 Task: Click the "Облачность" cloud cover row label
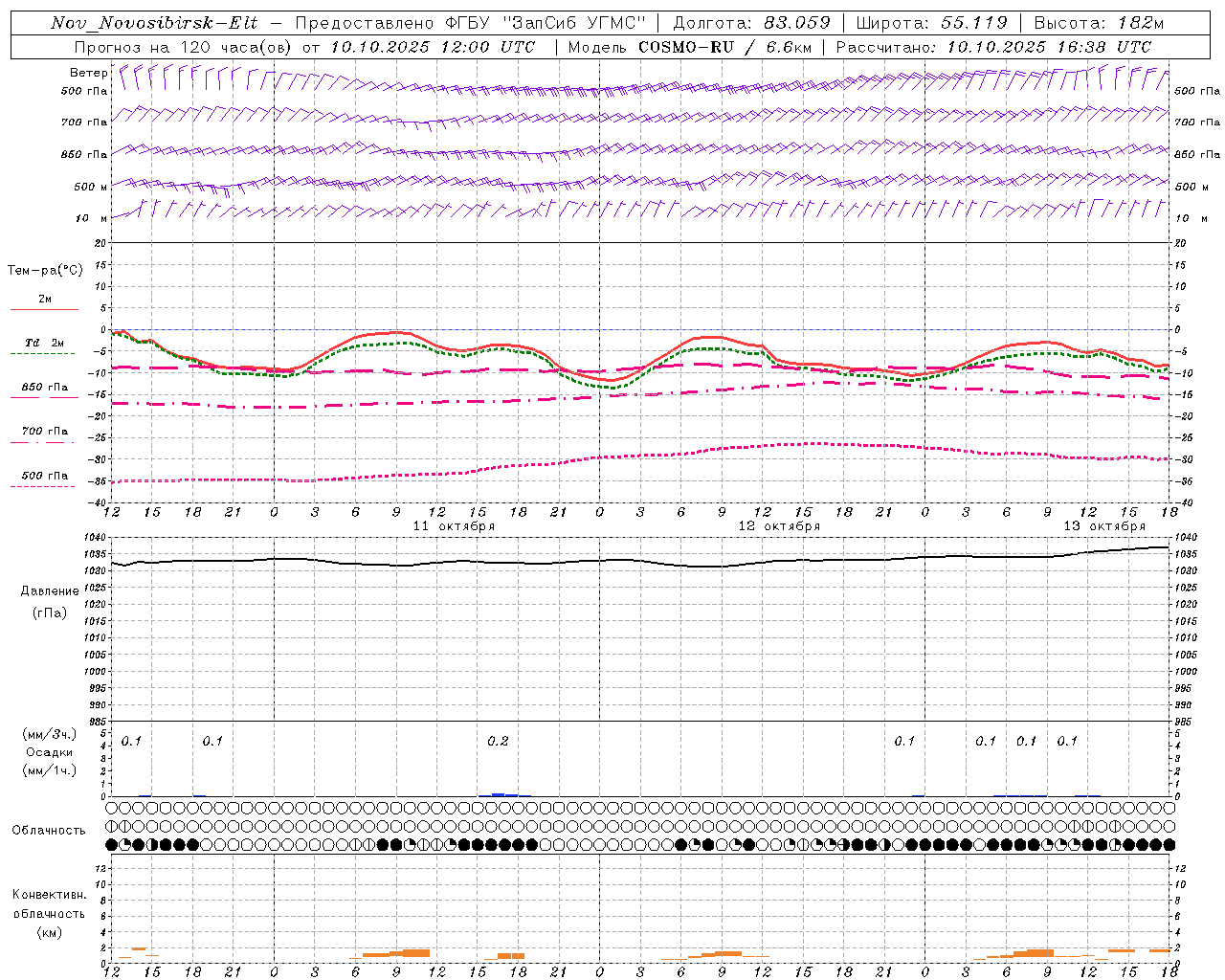pyautogui.click(x=49, y=831)
